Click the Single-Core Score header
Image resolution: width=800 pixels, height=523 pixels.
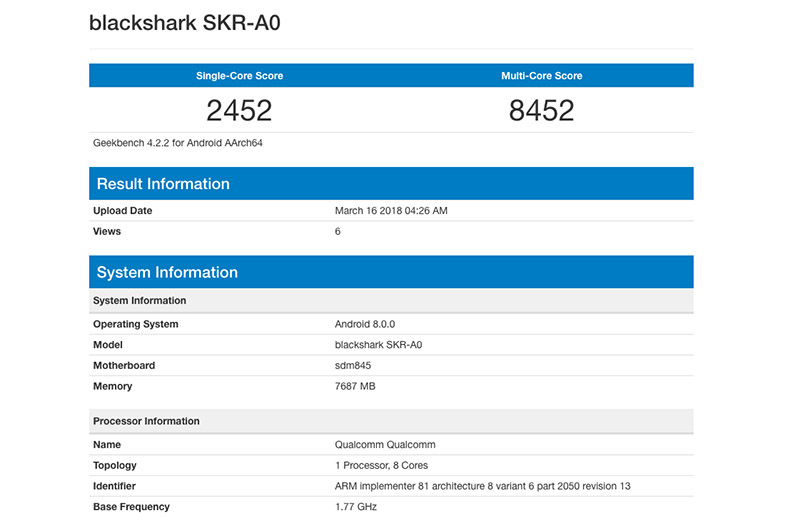[239, 76]
